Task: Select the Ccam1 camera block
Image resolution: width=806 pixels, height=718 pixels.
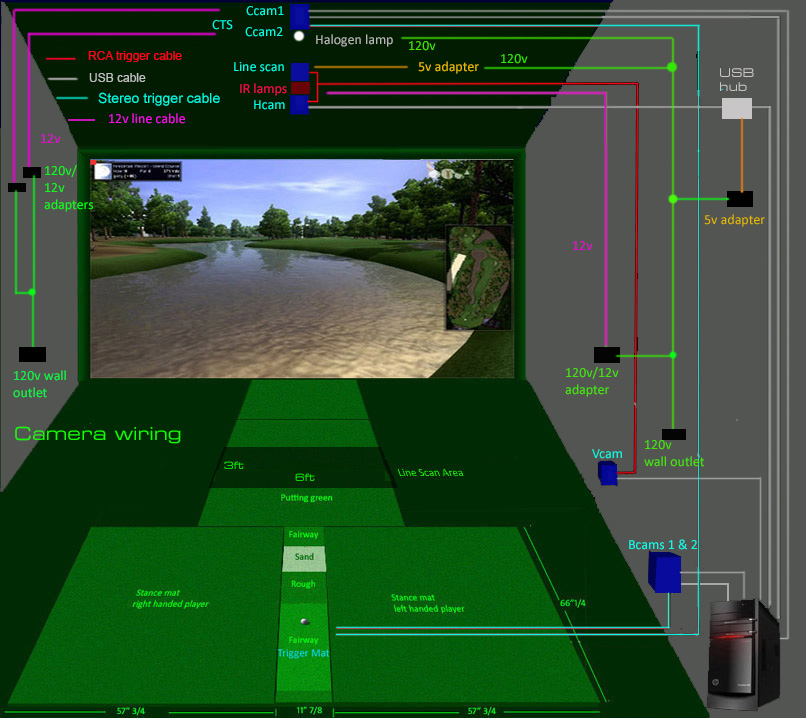Action: 298,13
